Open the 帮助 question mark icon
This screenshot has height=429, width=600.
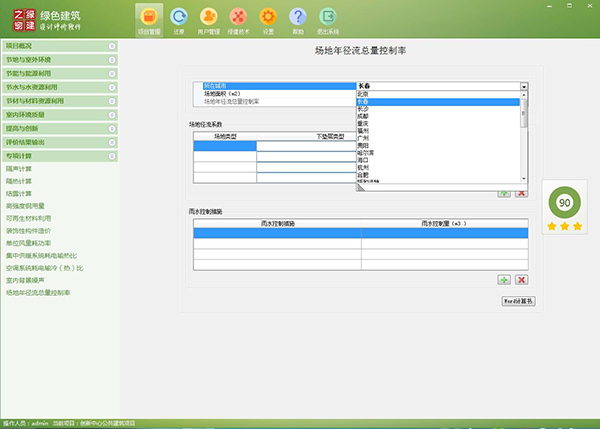coord(298,19)
